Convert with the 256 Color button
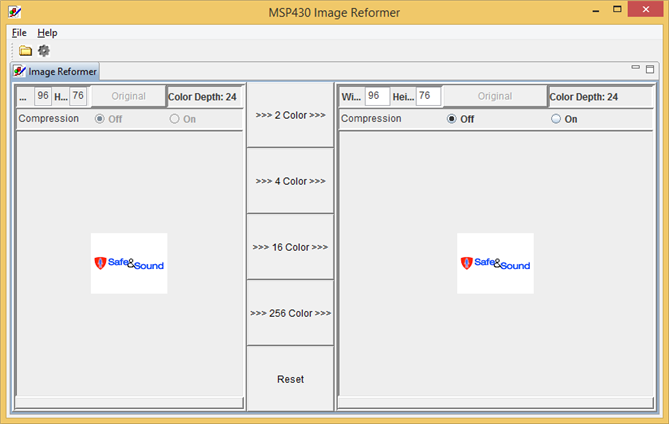The image size is (669, 424). (x=290, y=313)
